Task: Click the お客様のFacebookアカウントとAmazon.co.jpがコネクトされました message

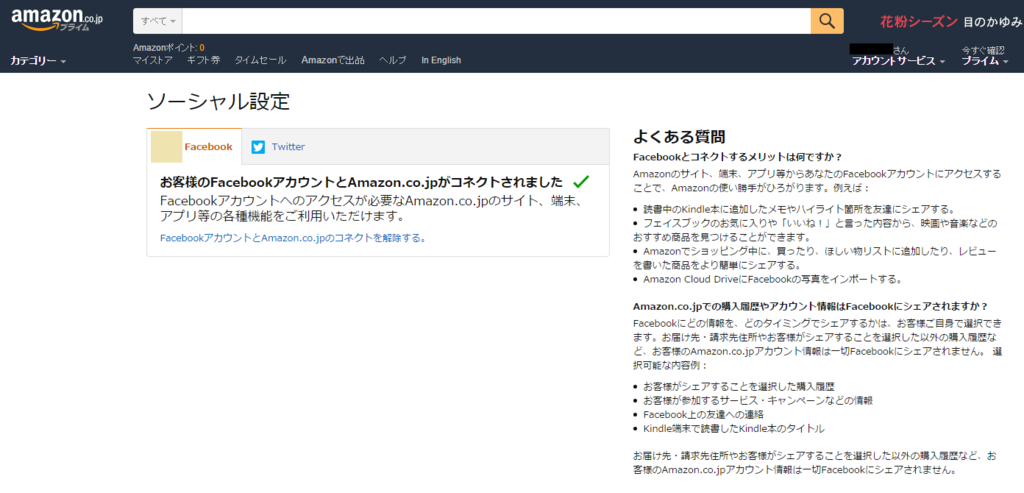Action: [361, 182]
